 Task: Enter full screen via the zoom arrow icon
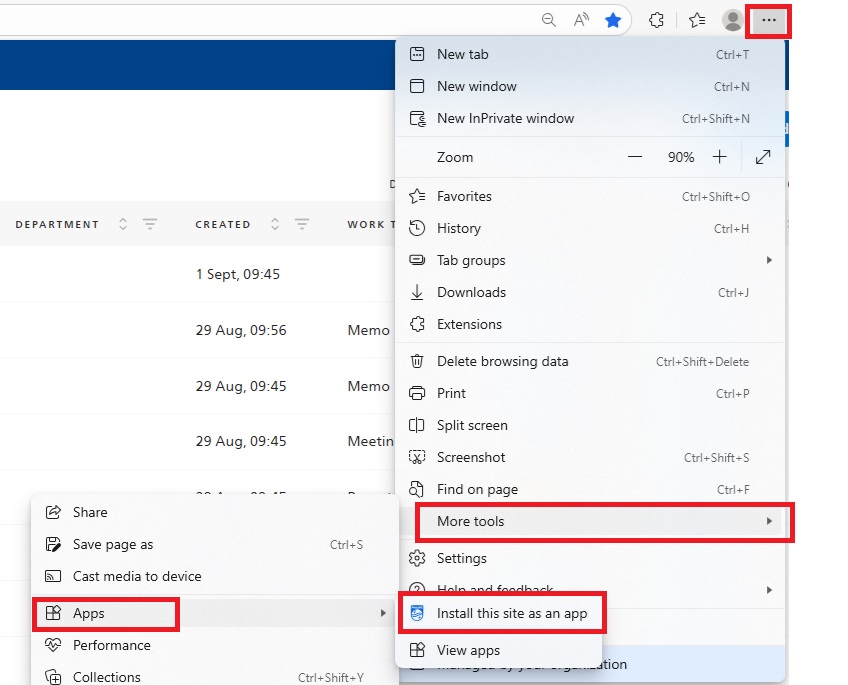(x=763, y=157)
